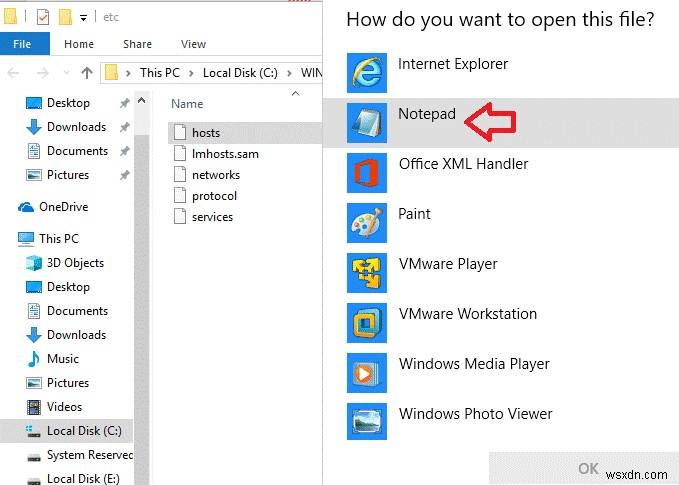
Task: Select the services file name
Action: click(x=212, y=217)
